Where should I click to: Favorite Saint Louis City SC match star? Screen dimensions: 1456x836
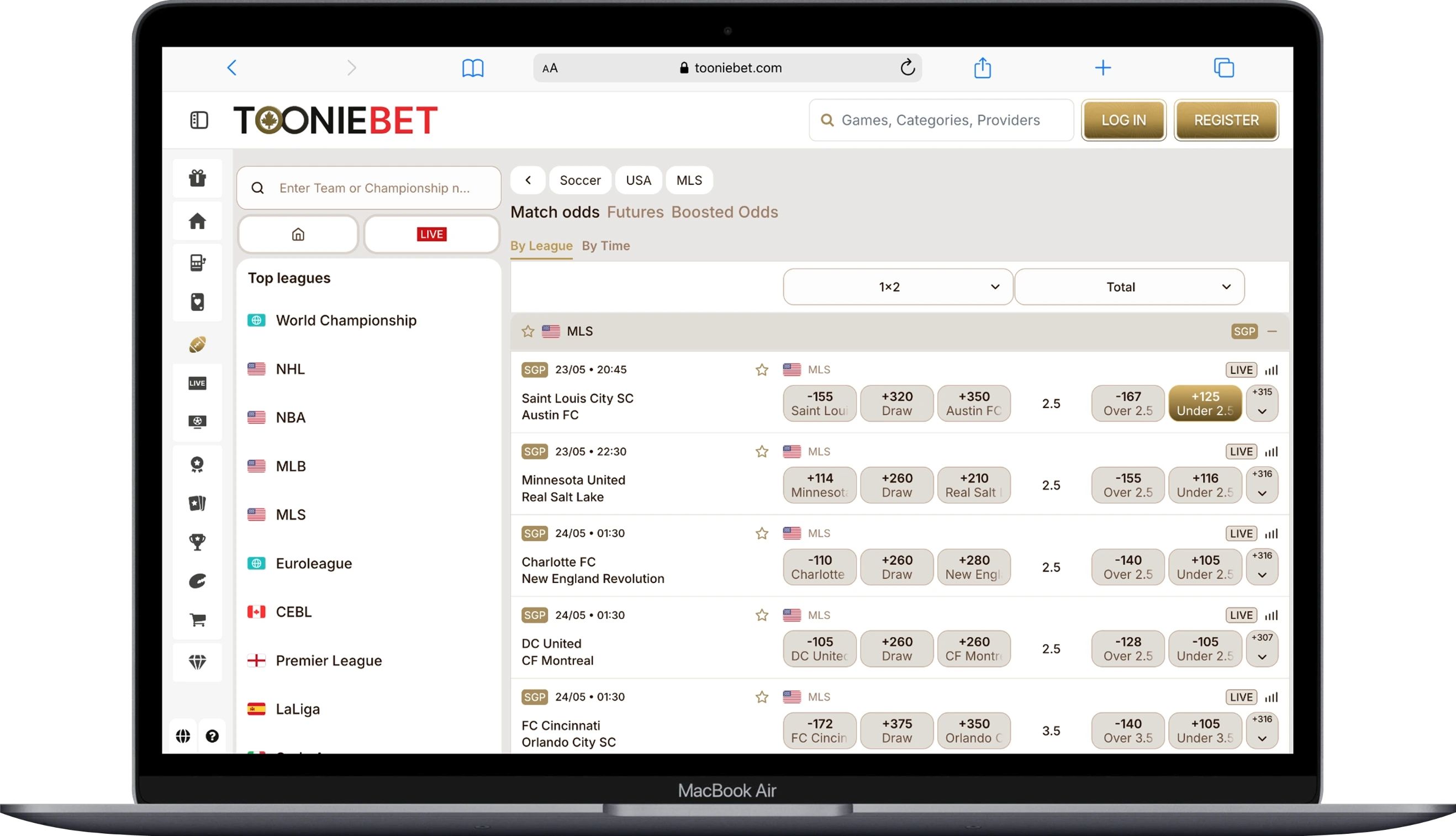pyautogui.click(x=762, y=370)
